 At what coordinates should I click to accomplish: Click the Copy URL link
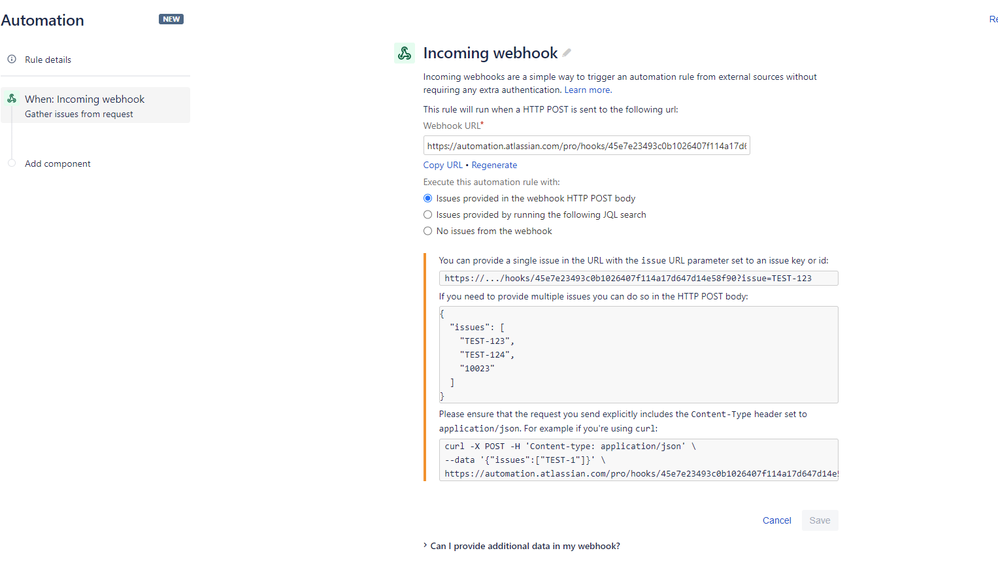click(443, 165)
